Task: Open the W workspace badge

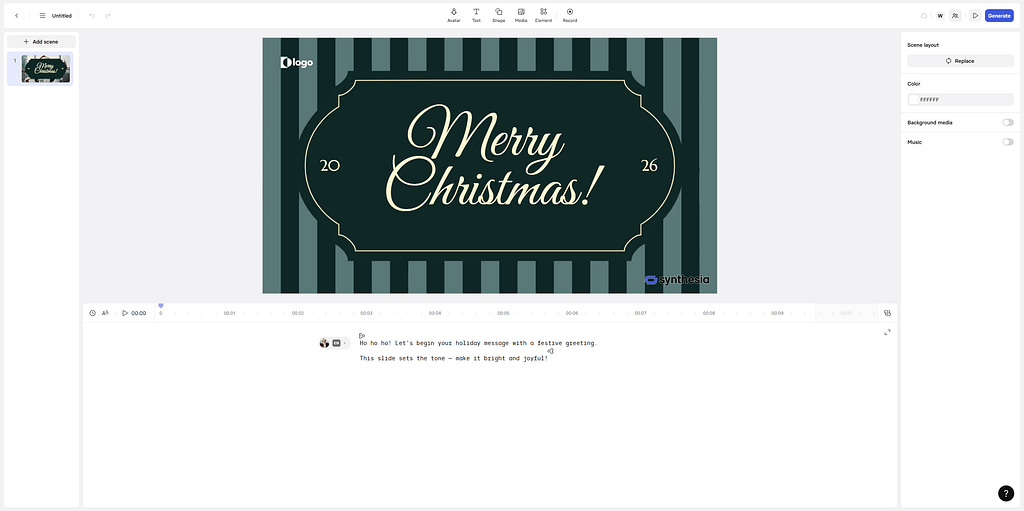Action: [x=940, y=16]
